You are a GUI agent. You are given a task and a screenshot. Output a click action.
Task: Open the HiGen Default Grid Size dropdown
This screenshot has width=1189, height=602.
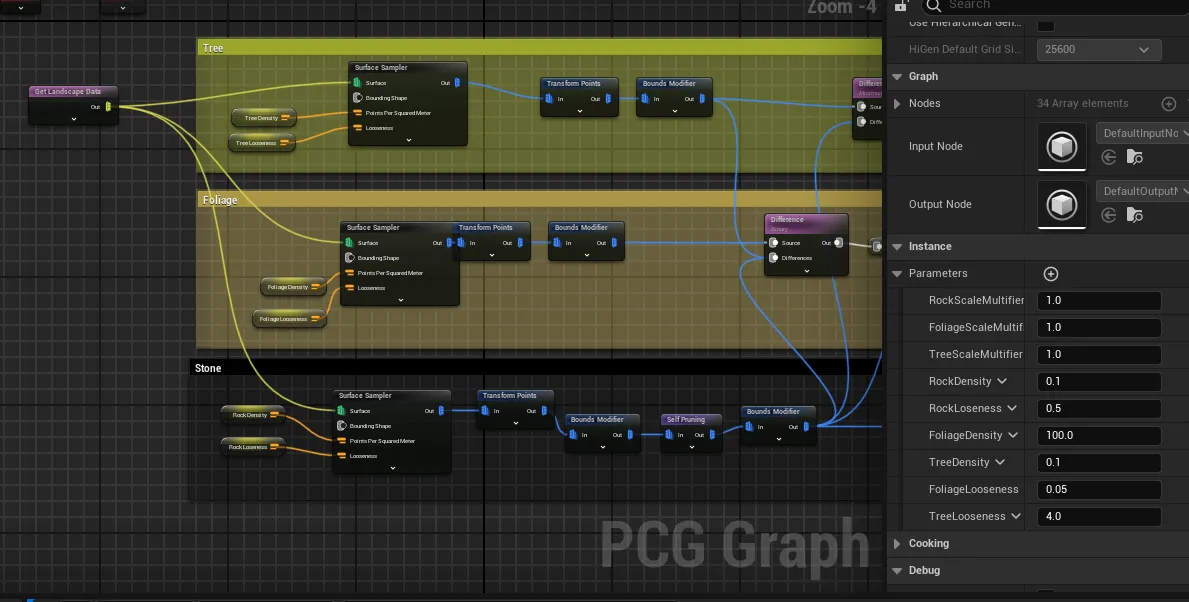[1099, 49]
